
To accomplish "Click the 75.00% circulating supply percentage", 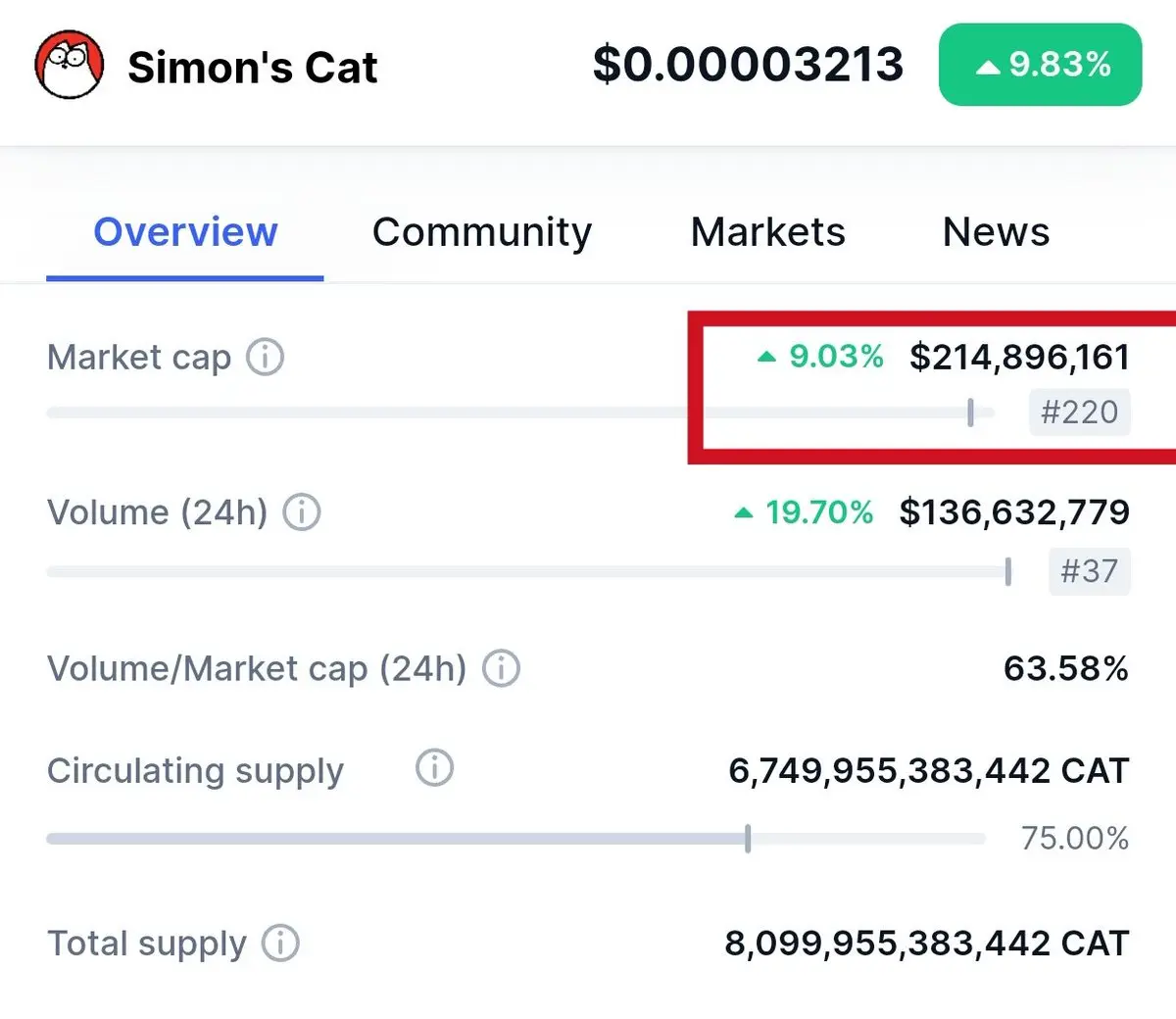I will [x=1075, y=839].
